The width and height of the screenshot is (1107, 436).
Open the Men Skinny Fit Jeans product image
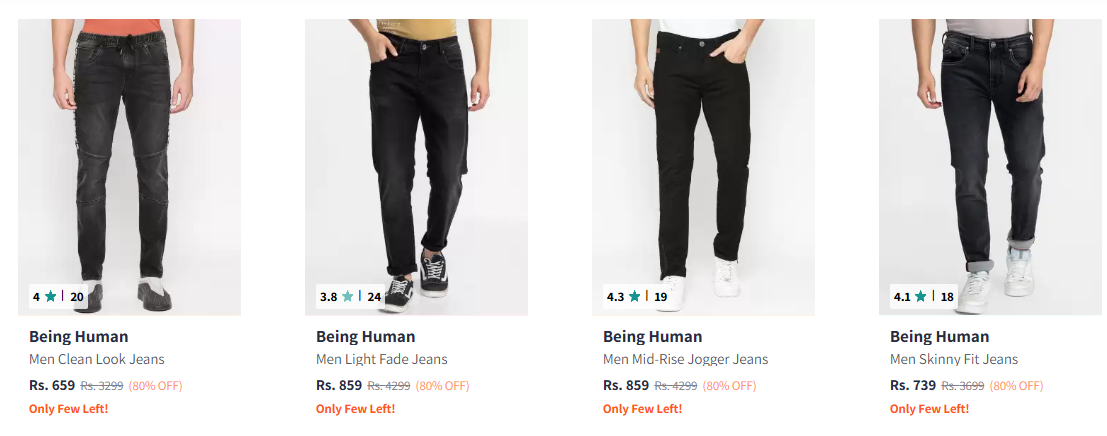point(990,160)
